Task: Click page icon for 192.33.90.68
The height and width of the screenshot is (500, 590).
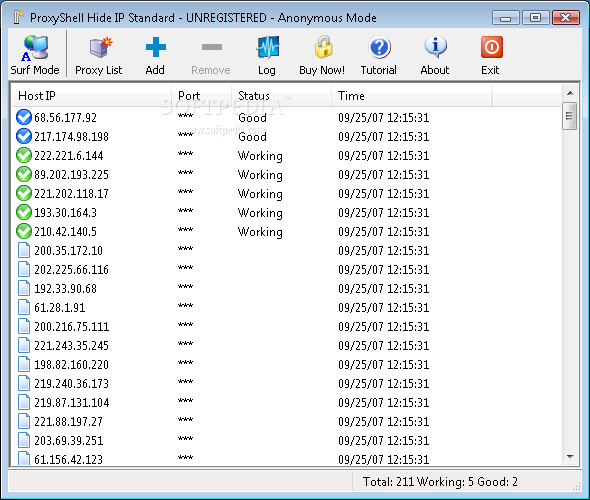Action: (x=24, y=288)
